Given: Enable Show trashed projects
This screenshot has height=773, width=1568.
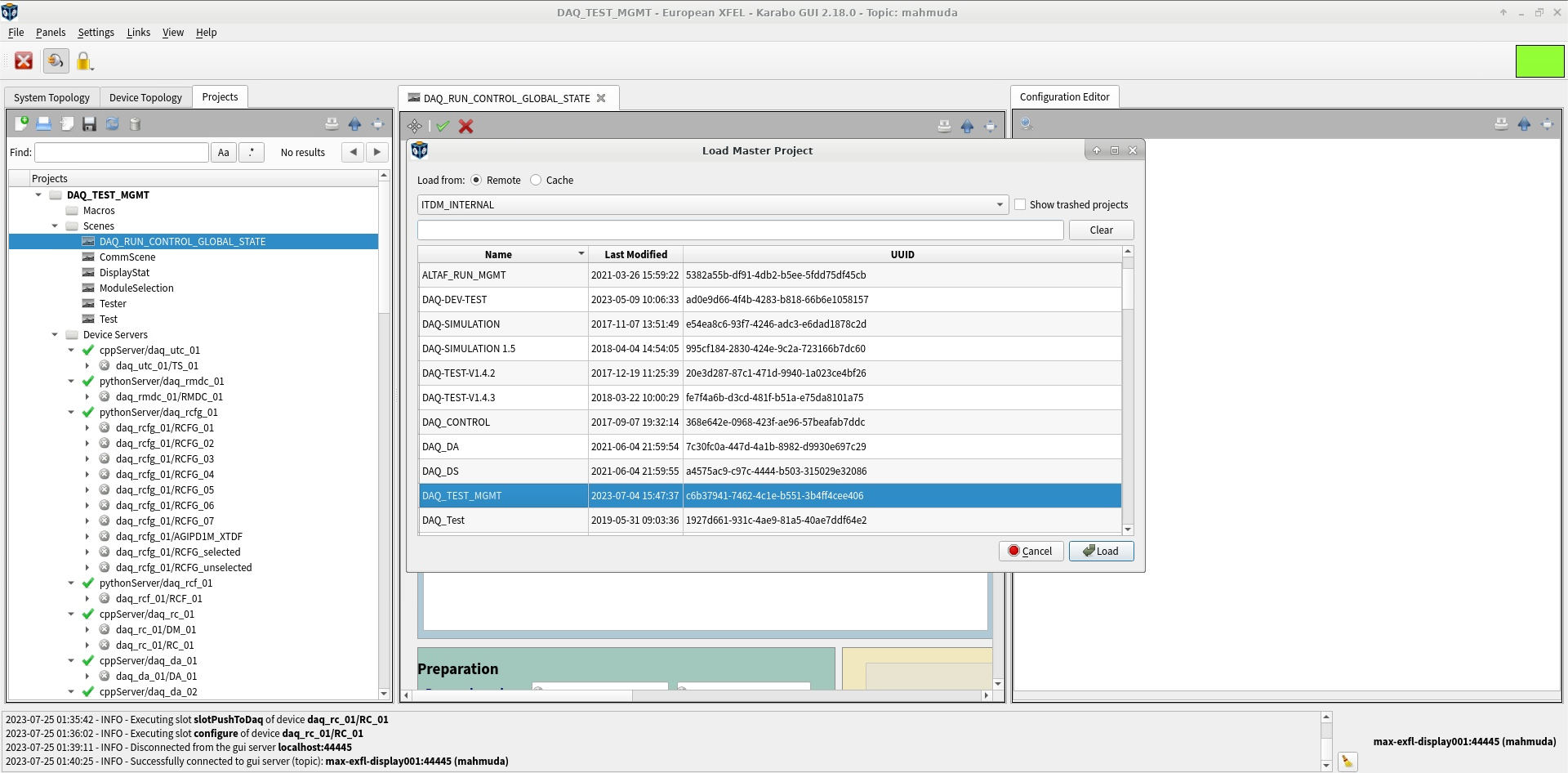Looking at the screenshot, I should click(1020, 204).
